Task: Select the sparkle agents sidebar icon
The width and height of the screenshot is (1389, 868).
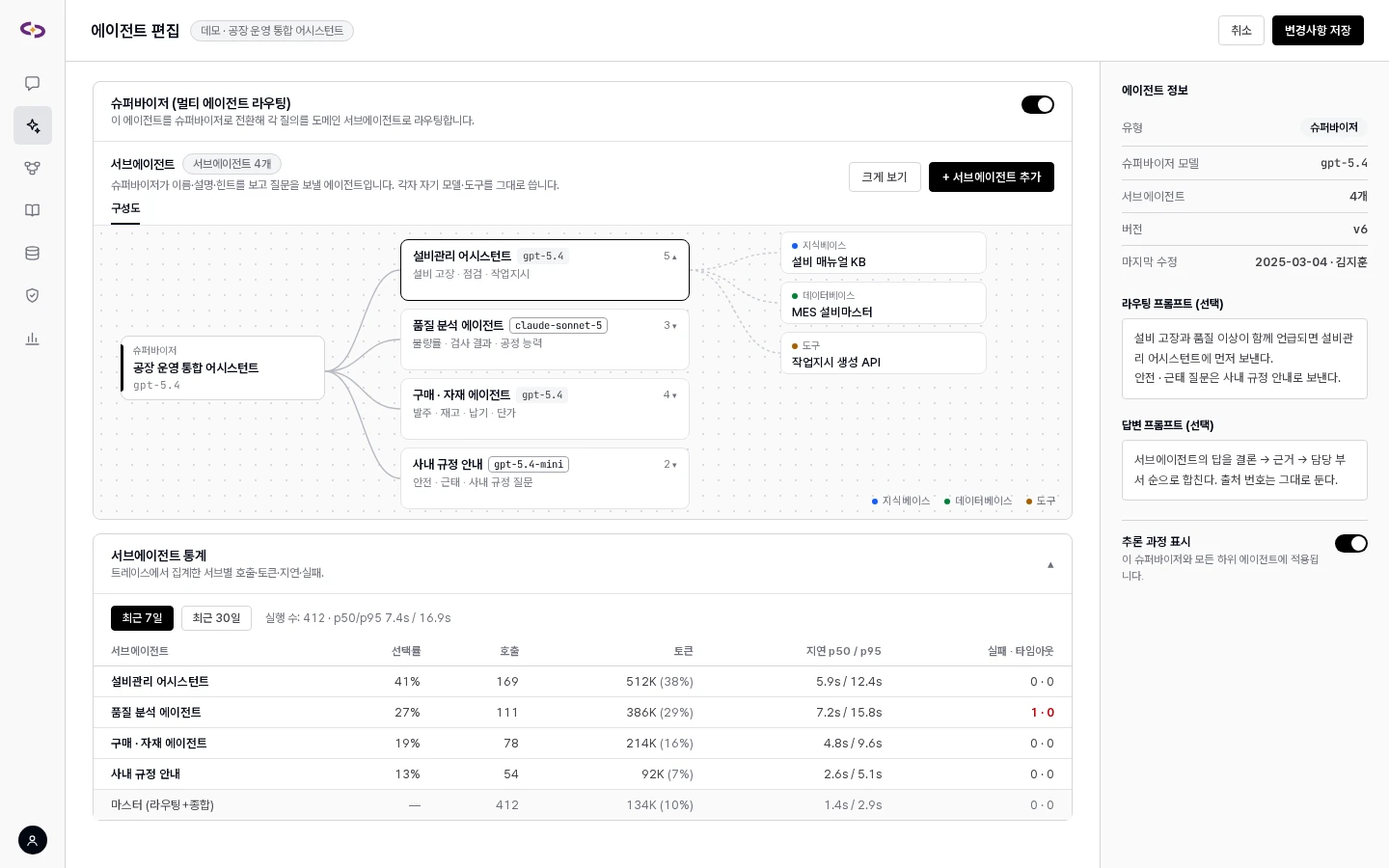Action: [x=32, y=125]
